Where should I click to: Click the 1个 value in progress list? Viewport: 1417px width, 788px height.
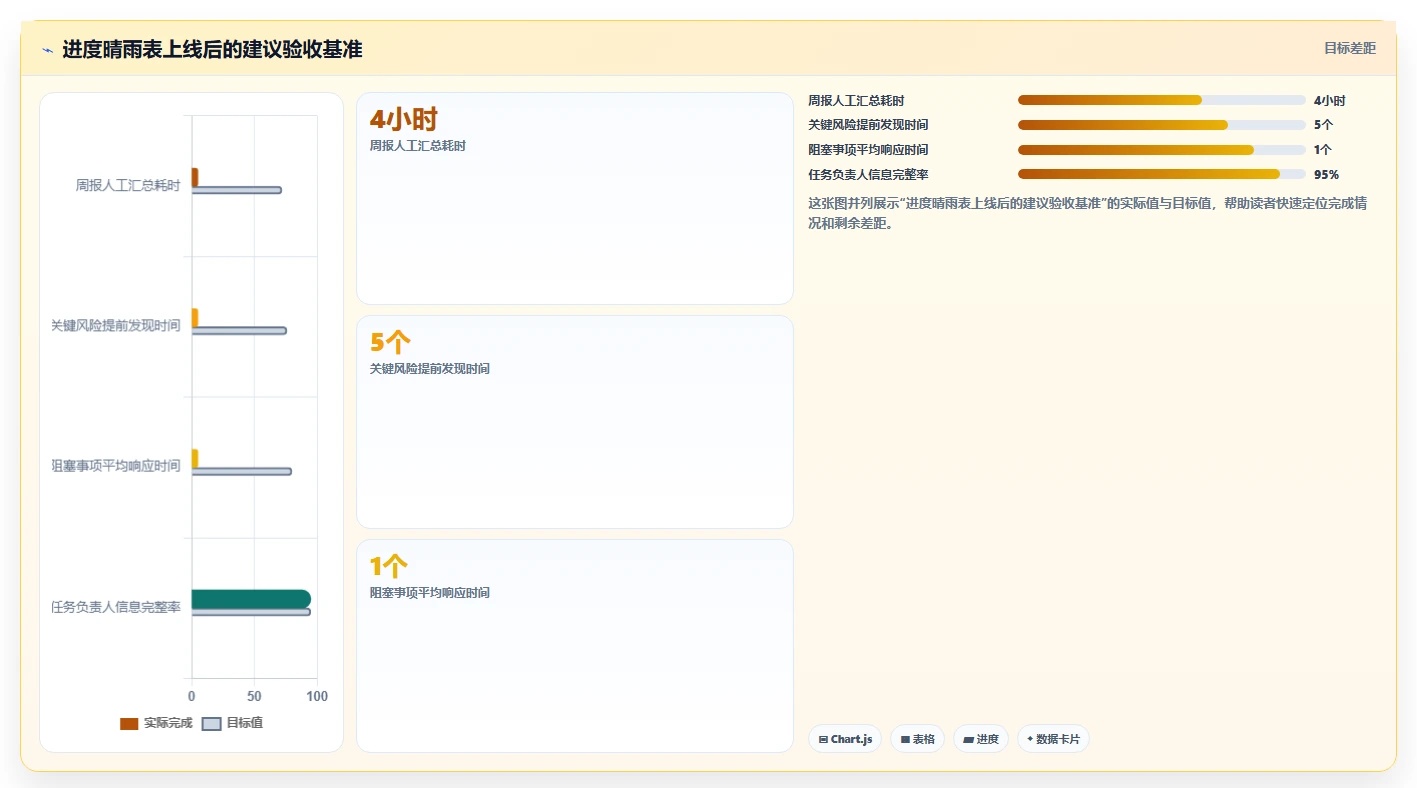1322,150
